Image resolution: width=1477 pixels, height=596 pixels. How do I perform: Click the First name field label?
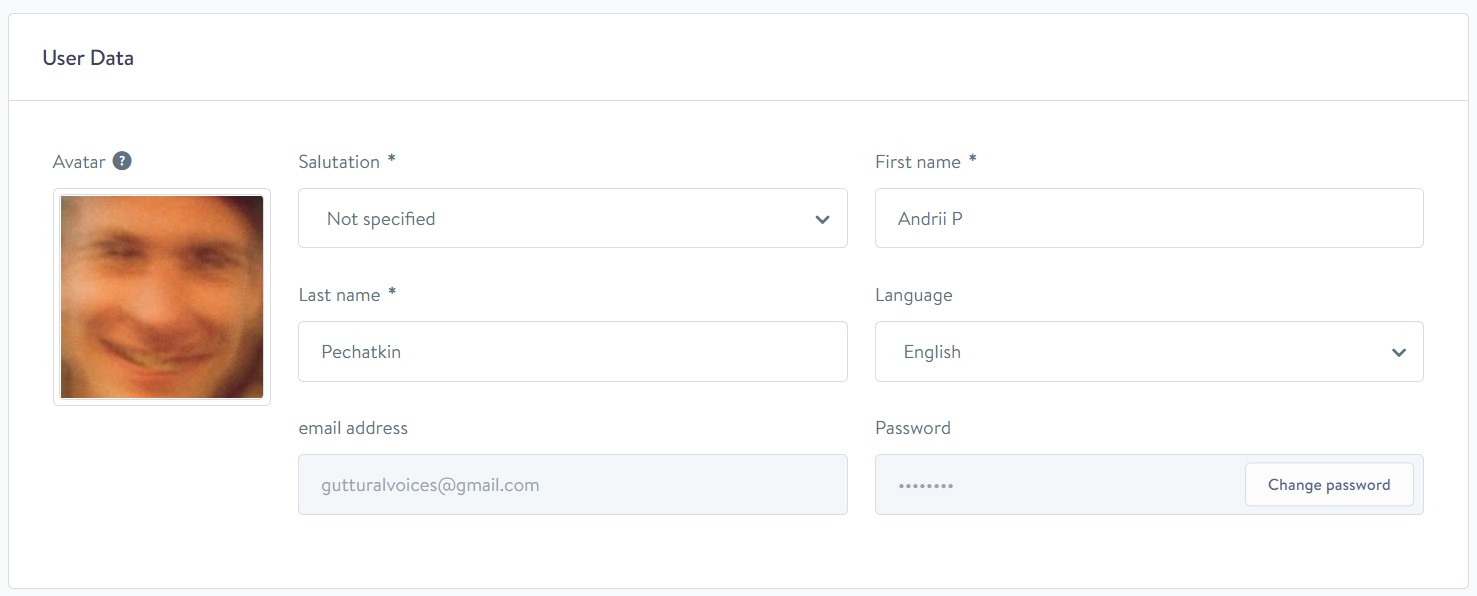(917, 162)
